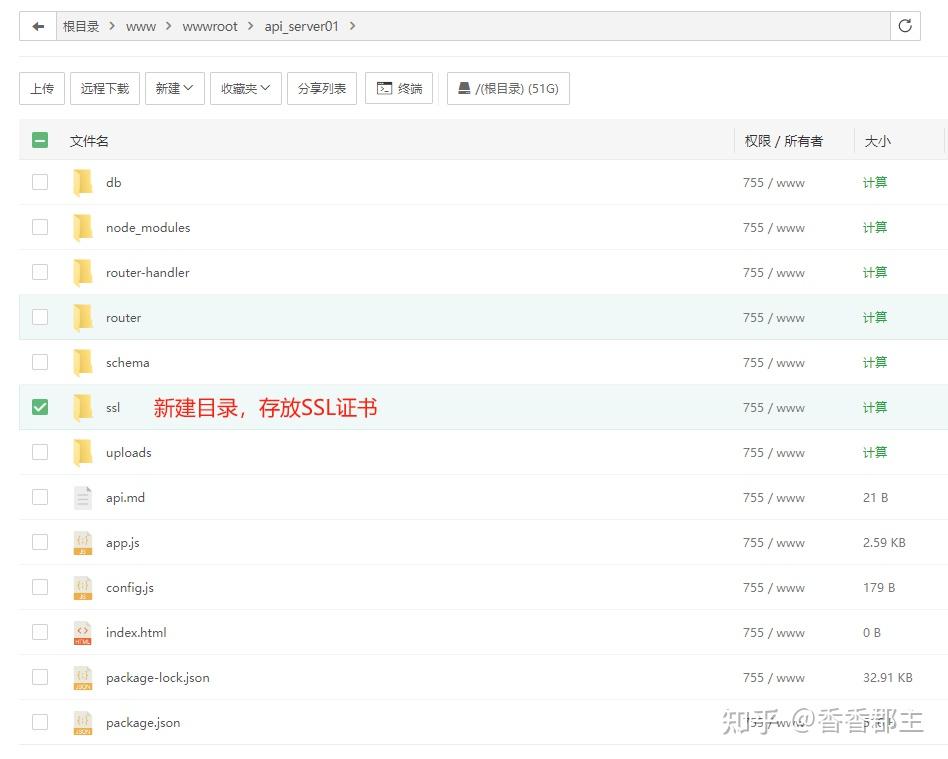948x759 pixels.
Task: Open the uploads folder icon
Action: (83, 452)
